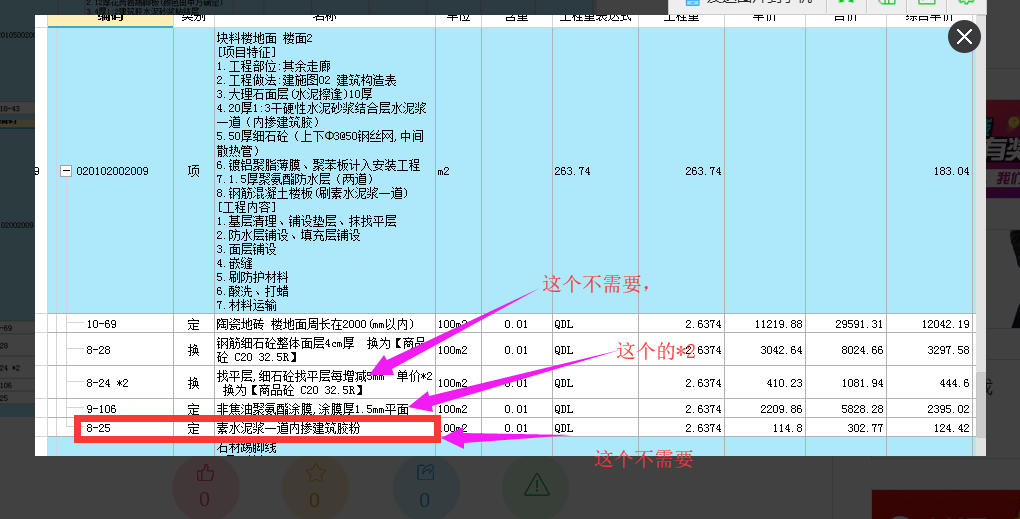Click the 0.01 content value in row 10-69
1020x519 pixels.
coord(516,324)
